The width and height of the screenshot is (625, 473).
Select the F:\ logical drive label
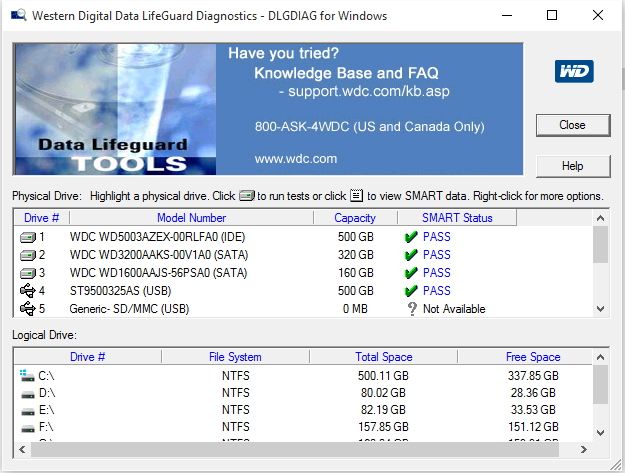tap(46, 427)
